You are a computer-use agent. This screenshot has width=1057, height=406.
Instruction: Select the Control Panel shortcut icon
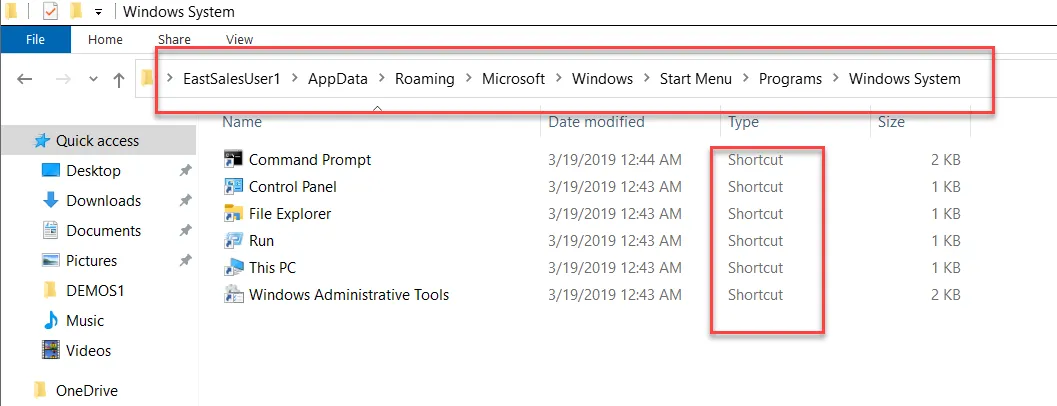(x=234, y=186)
